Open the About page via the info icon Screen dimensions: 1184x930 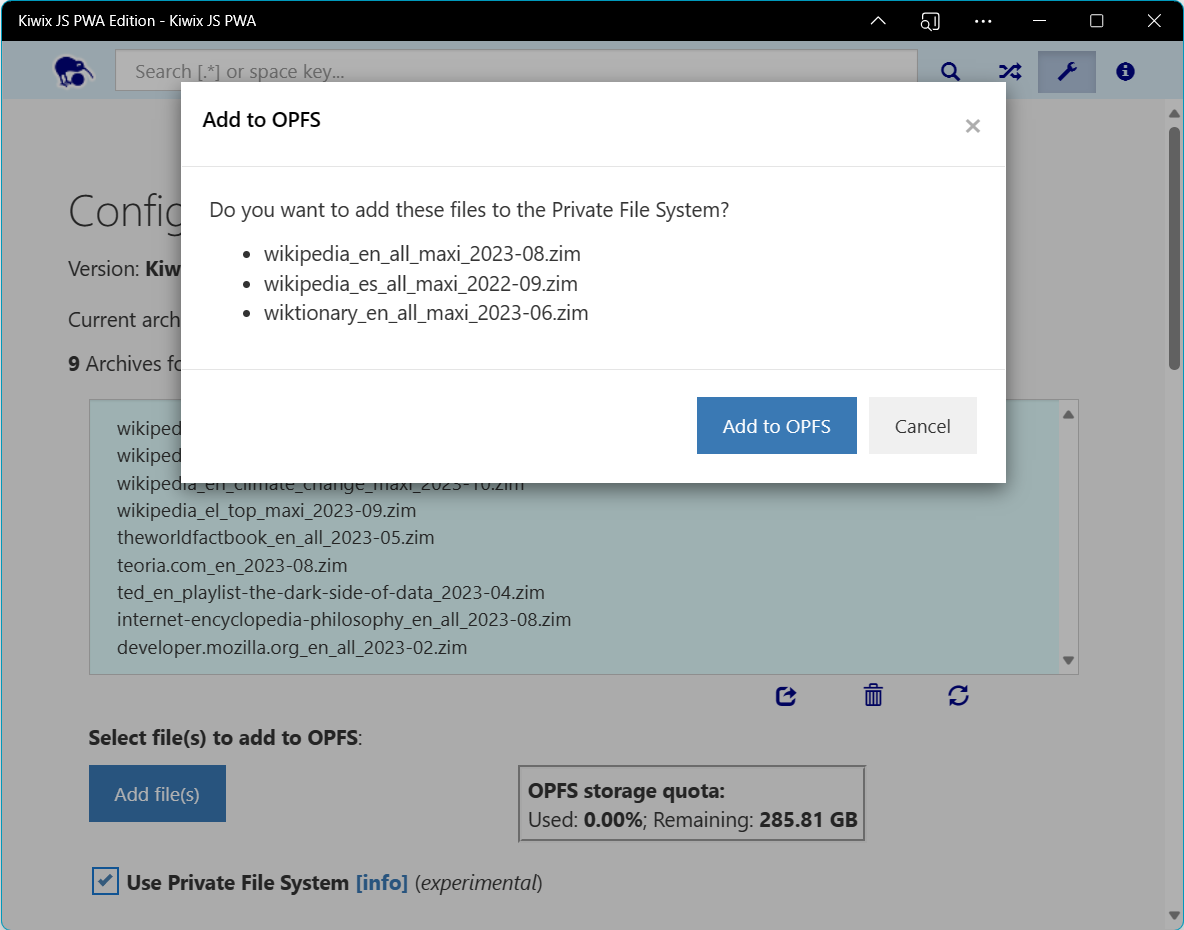pos(1125,71)
